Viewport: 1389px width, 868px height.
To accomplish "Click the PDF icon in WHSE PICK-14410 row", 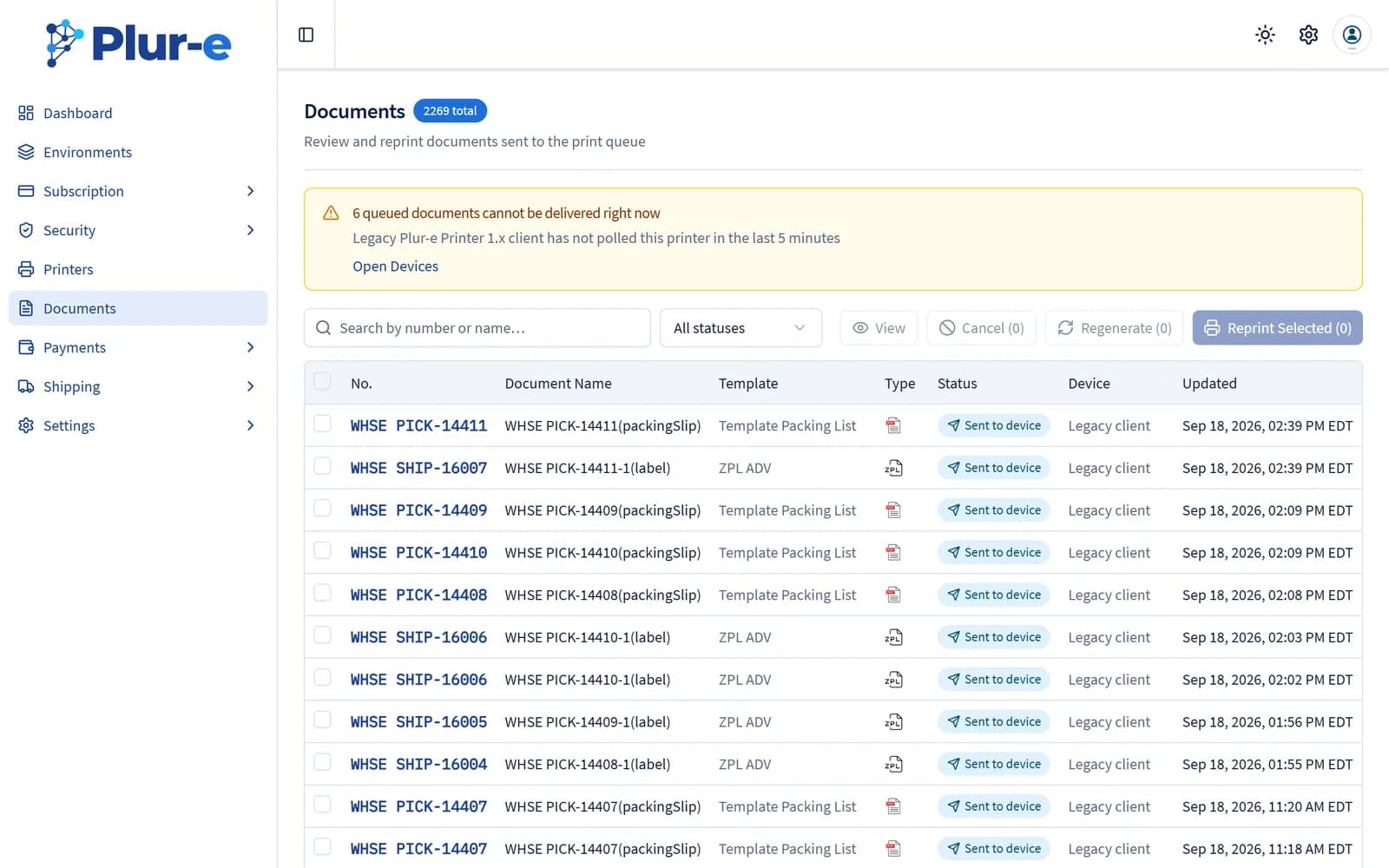I will 893,553.
